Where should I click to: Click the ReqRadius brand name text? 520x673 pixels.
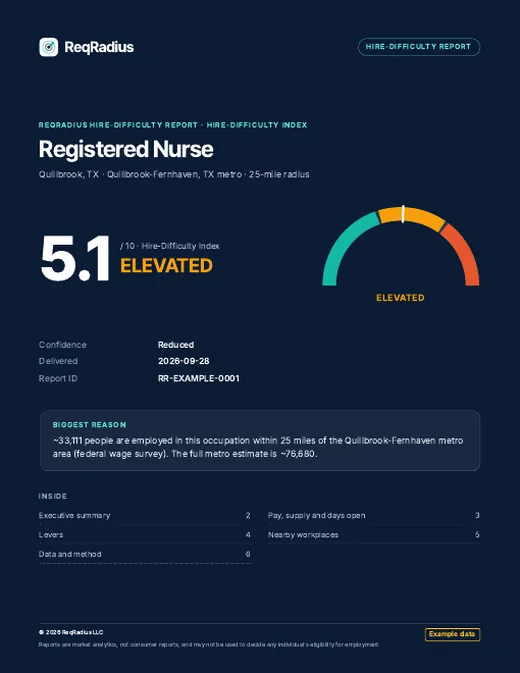pos(99,47)
